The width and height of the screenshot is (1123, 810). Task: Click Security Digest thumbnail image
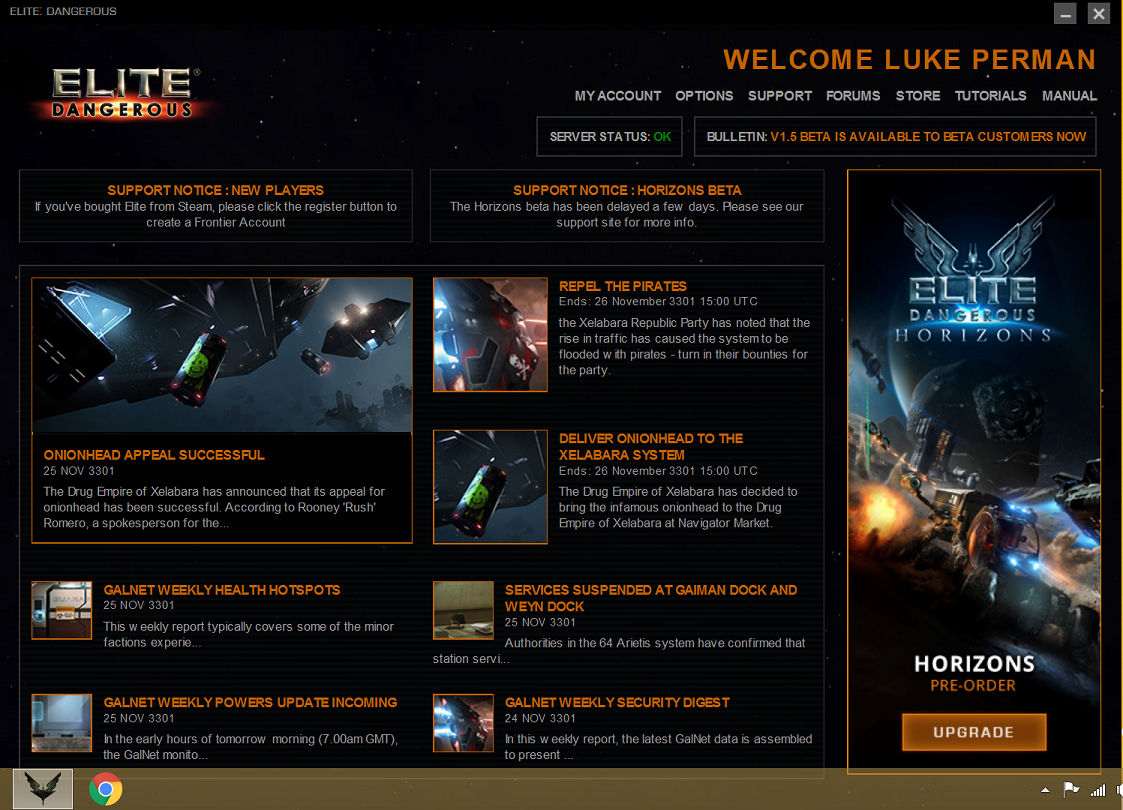(463, 723)
